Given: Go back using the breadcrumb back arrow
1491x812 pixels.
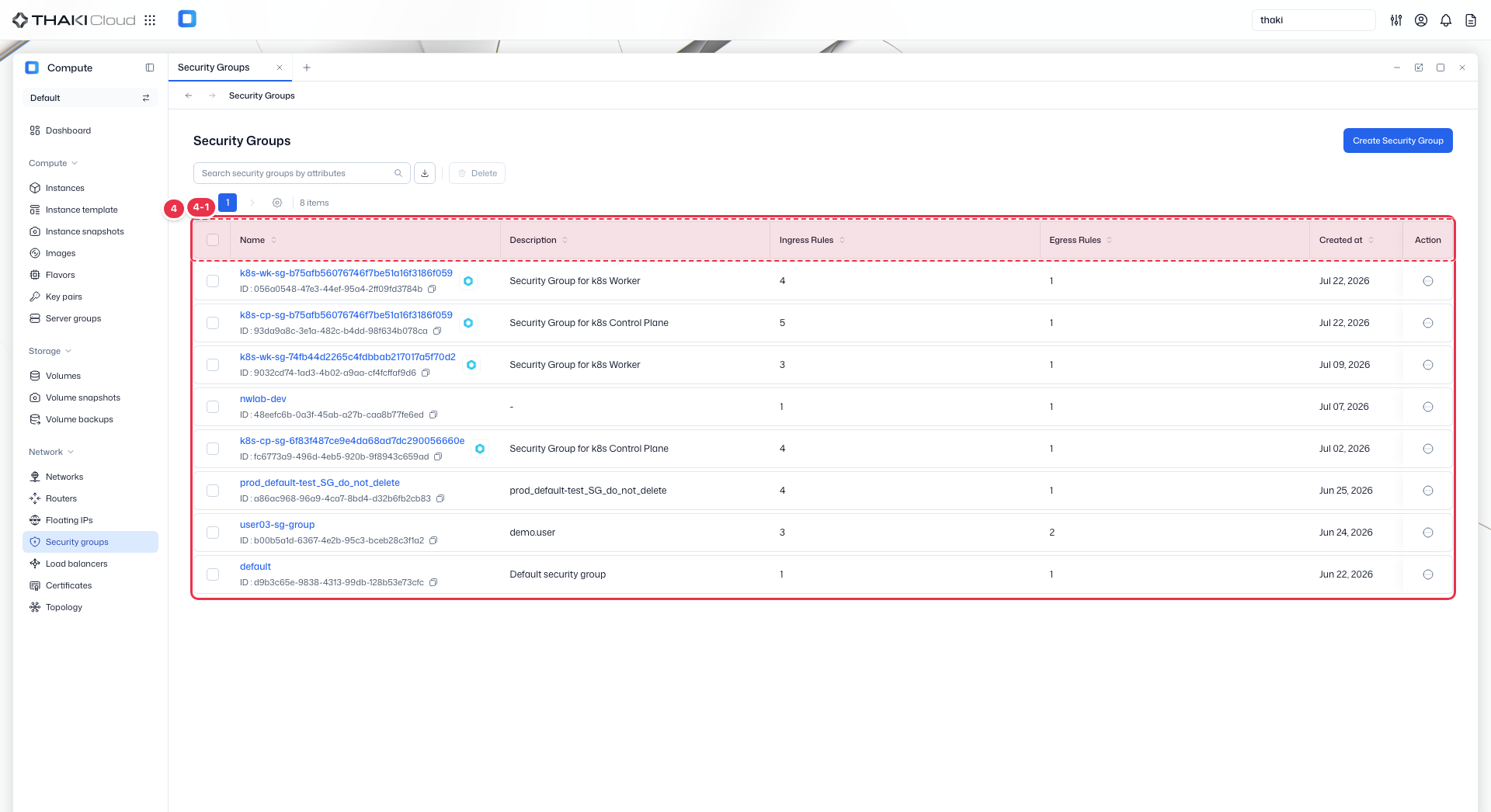Looking at the screenshot, I should point(189,95).
